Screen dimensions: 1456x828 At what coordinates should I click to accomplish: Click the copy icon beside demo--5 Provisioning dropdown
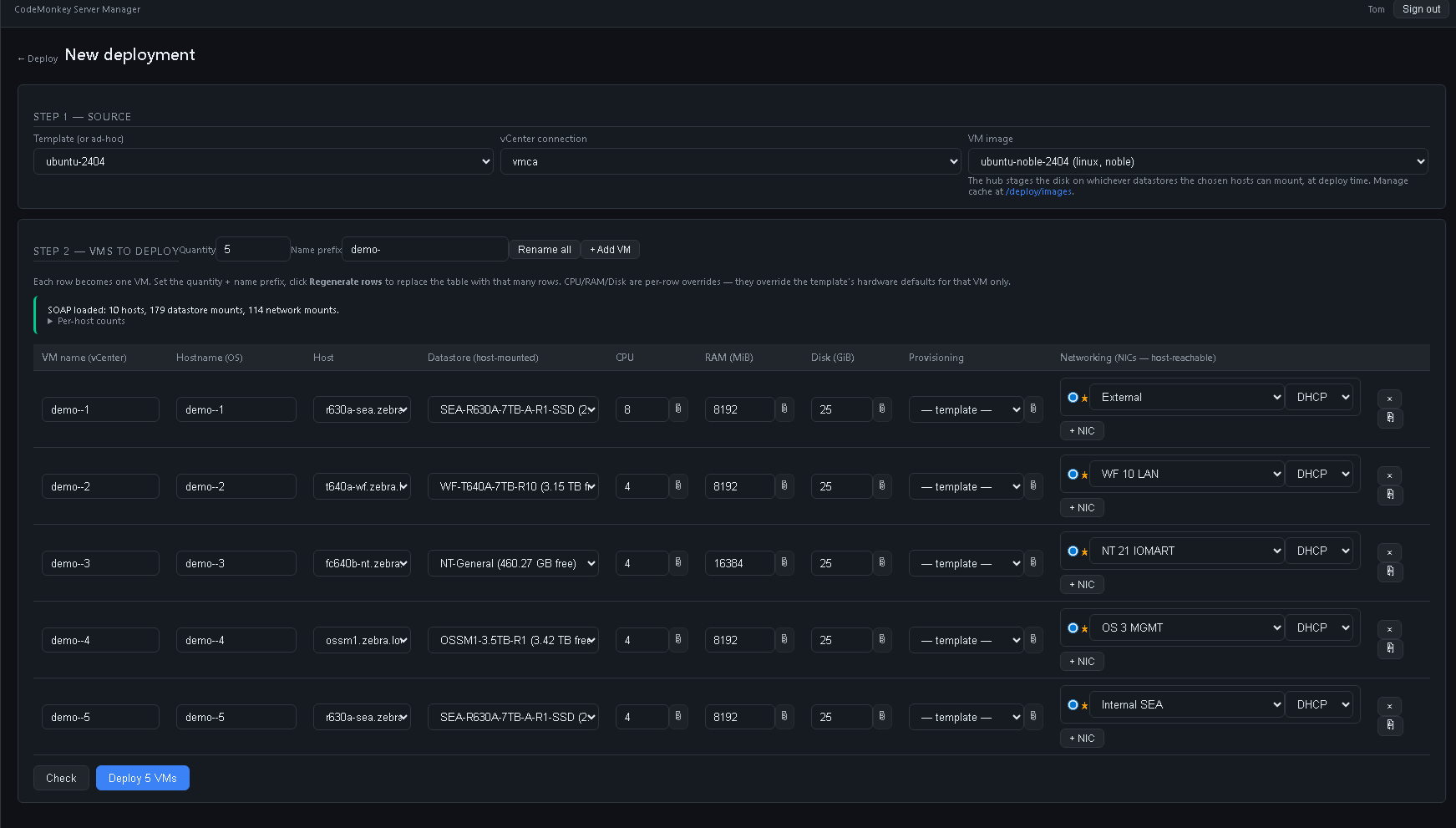tap(1033, 717)
